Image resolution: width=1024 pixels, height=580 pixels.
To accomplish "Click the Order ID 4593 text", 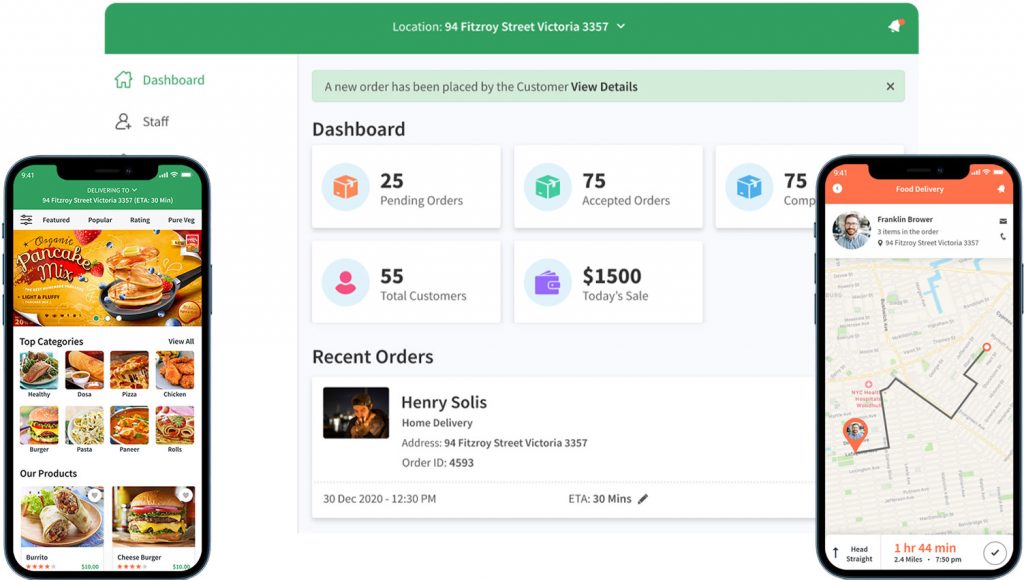I will pos(438,462).
